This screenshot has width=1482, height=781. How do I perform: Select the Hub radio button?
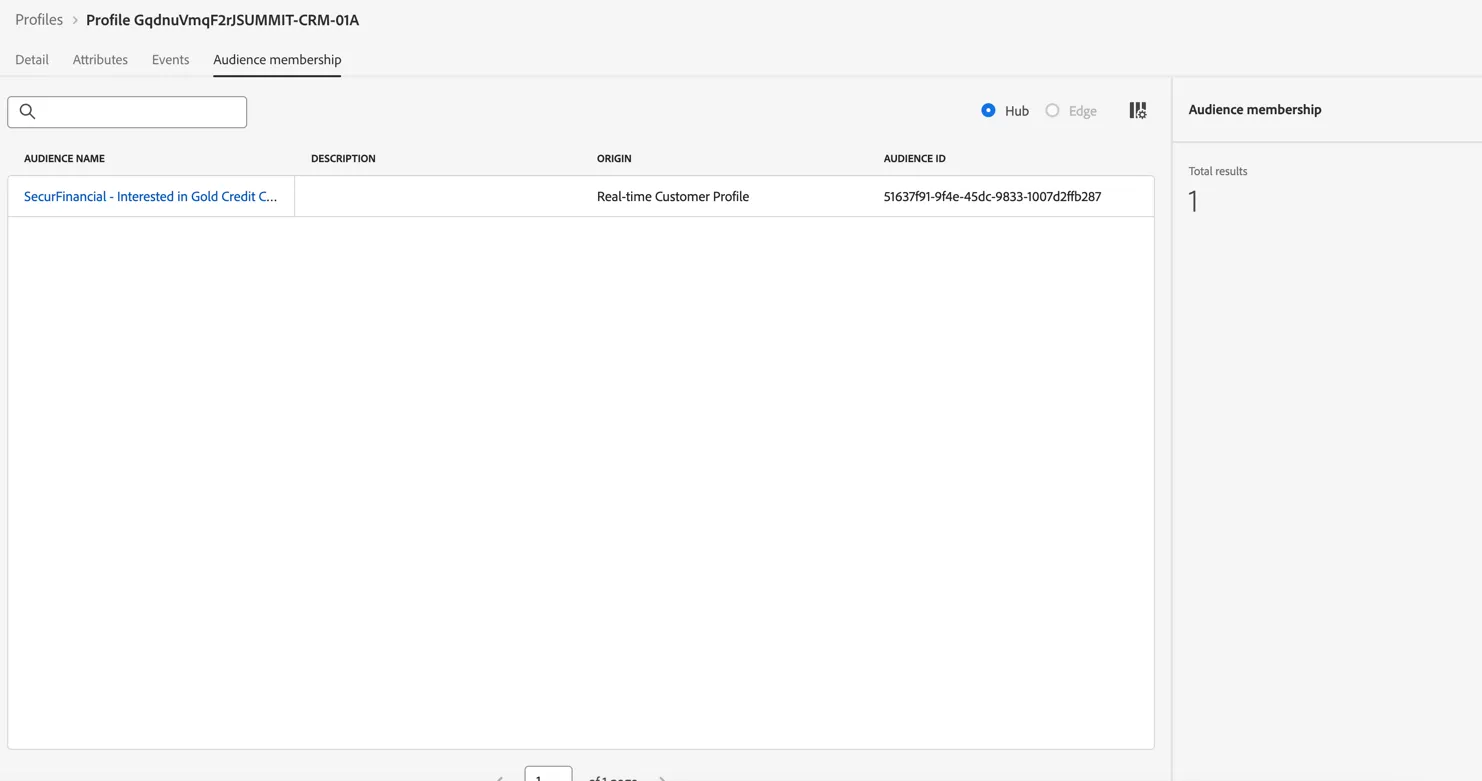click(988, 111)
